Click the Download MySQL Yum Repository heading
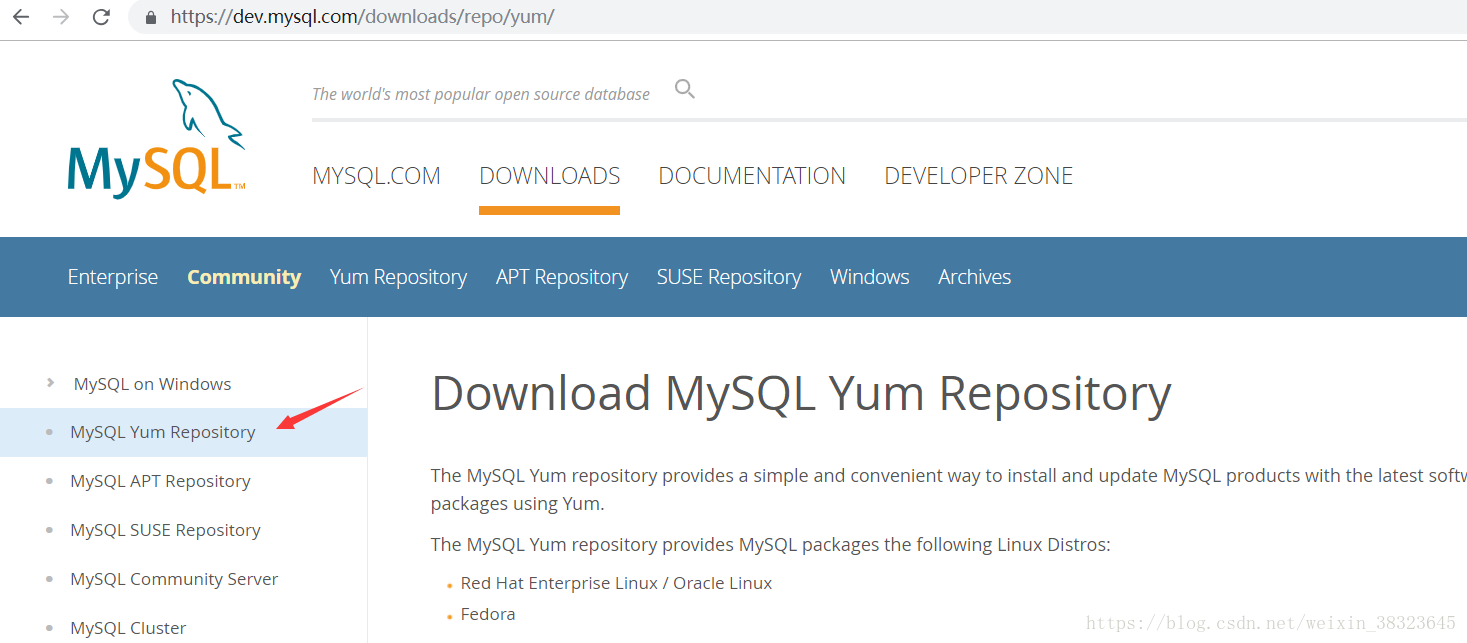The height and width of the screenshot is (643, 1467). click(801, 393)
